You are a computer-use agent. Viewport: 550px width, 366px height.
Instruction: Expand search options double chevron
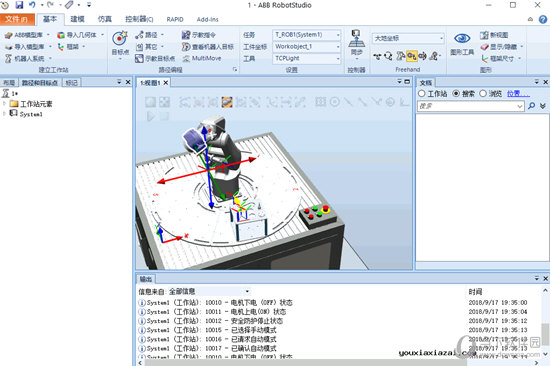pos(543,106)
